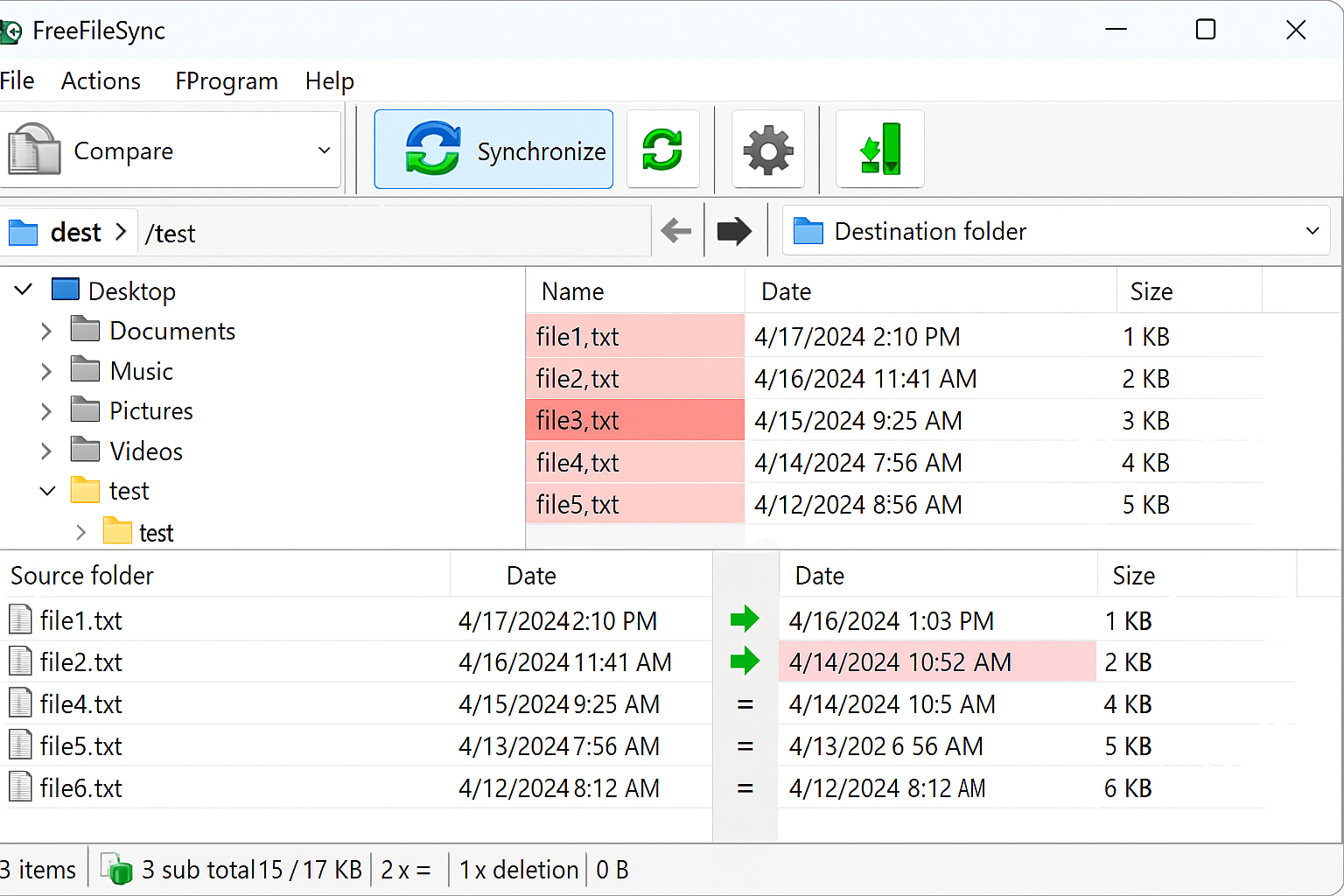This screenshot has width=1344, height=896.
Task: Open the synchronization variant icon beside Synchronize
Action: click(x=879, y=149)
